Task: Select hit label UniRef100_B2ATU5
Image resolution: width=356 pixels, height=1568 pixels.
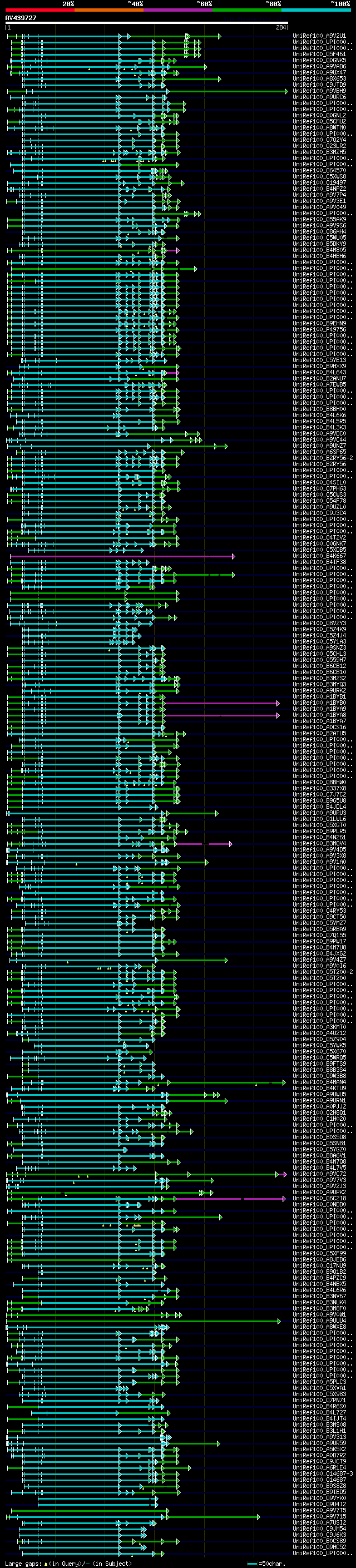Action: (319, 733)
